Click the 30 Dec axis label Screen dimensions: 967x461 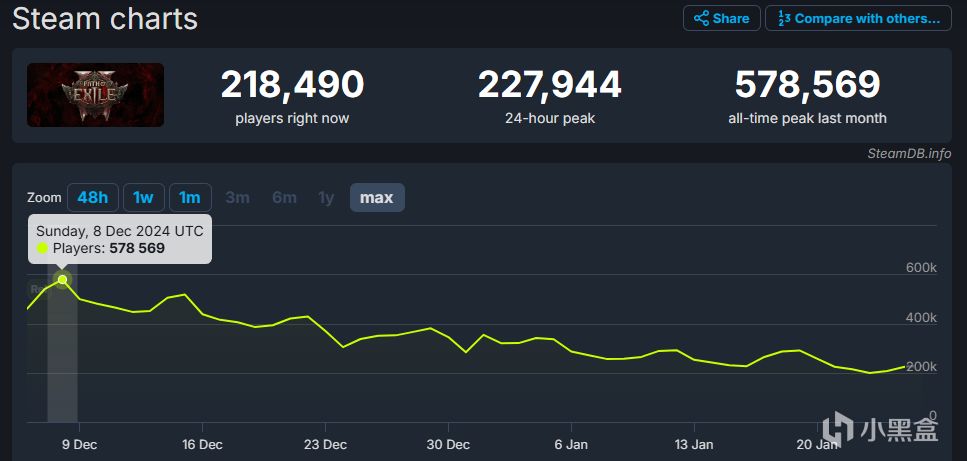(449, 444)
